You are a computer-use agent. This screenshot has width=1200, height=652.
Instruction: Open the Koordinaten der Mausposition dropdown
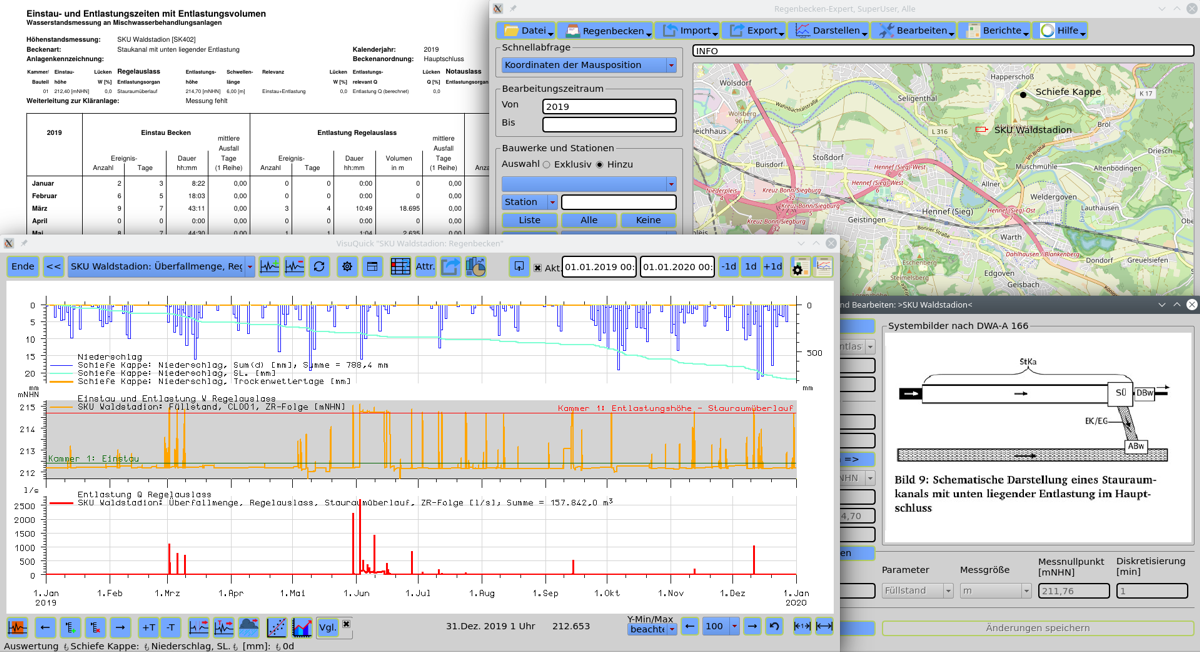pos(589,65)
